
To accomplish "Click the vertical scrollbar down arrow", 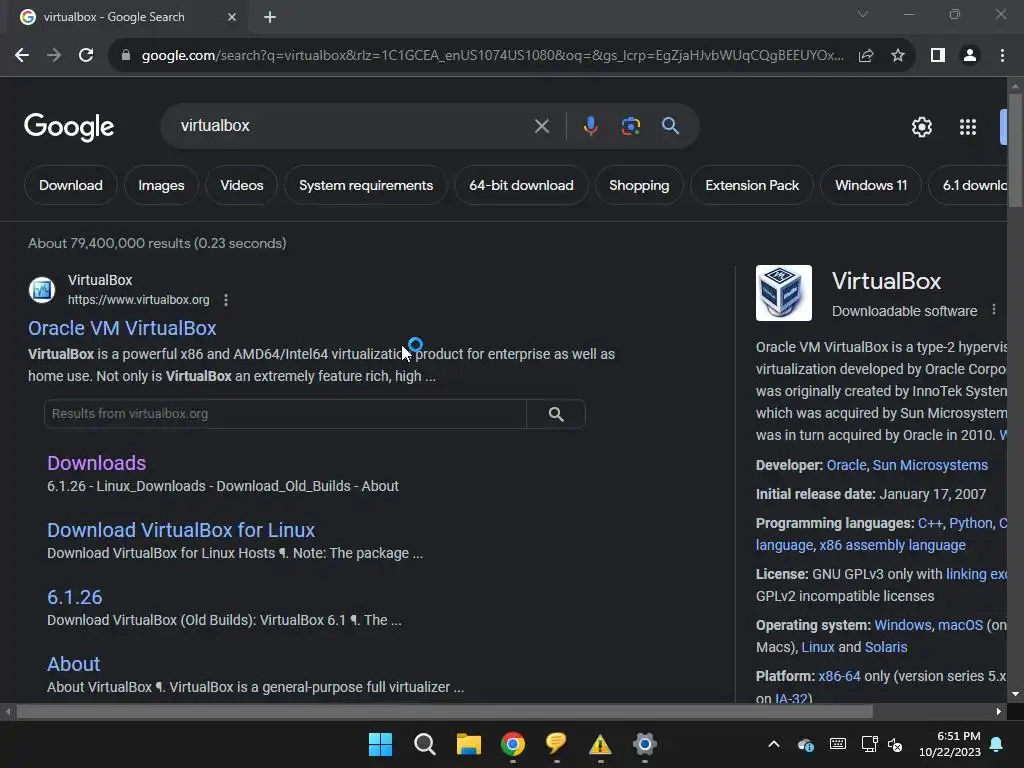I will coord(1015,694).
